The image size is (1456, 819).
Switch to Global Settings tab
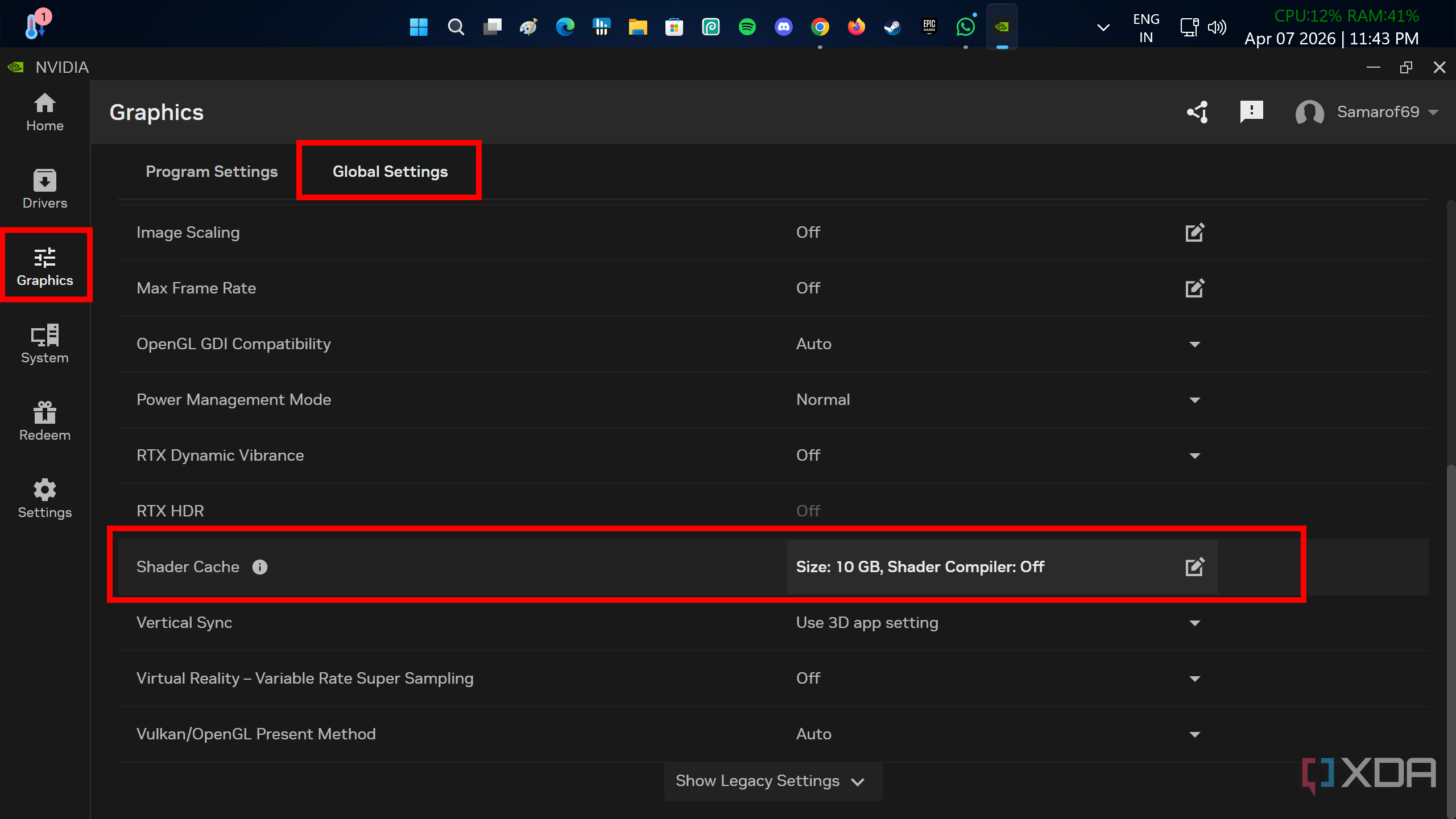coord(390,171)
